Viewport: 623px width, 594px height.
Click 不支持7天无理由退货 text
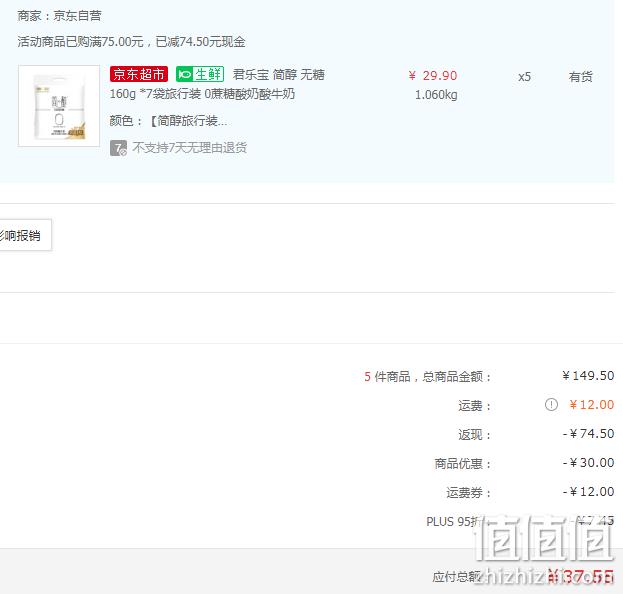coord(190,148)
